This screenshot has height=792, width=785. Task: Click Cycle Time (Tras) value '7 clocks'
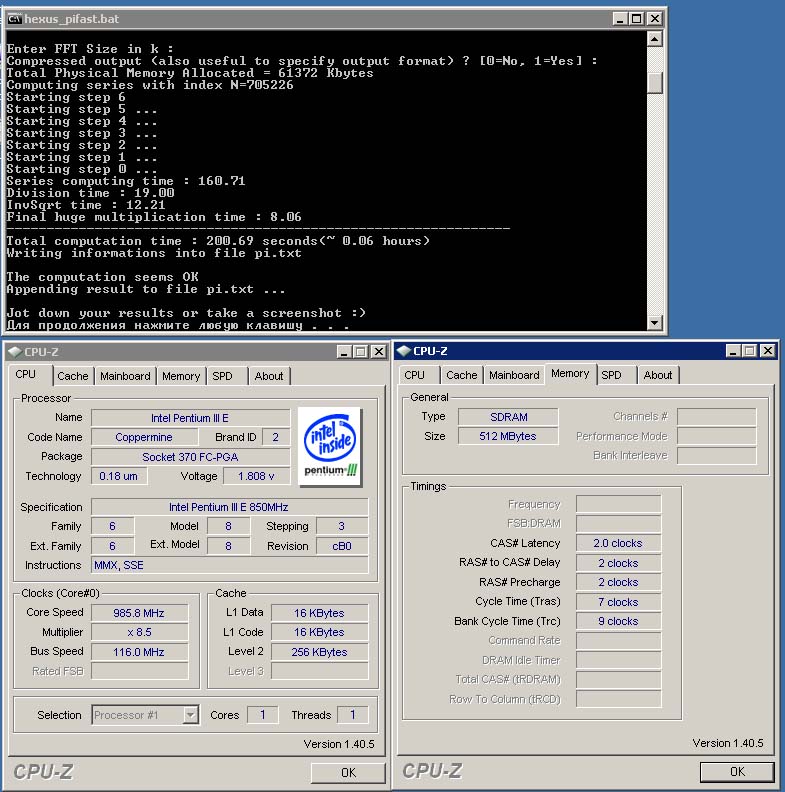click(618, 602)
